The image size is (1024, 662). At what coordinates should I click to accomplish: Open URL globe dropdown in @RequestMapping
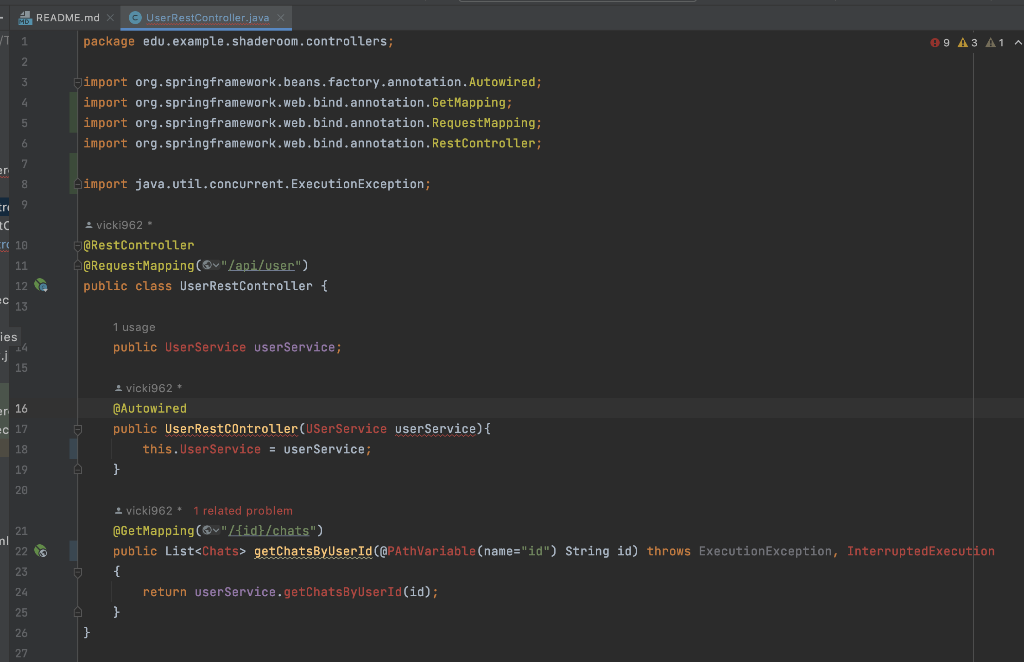click(210, 265)
